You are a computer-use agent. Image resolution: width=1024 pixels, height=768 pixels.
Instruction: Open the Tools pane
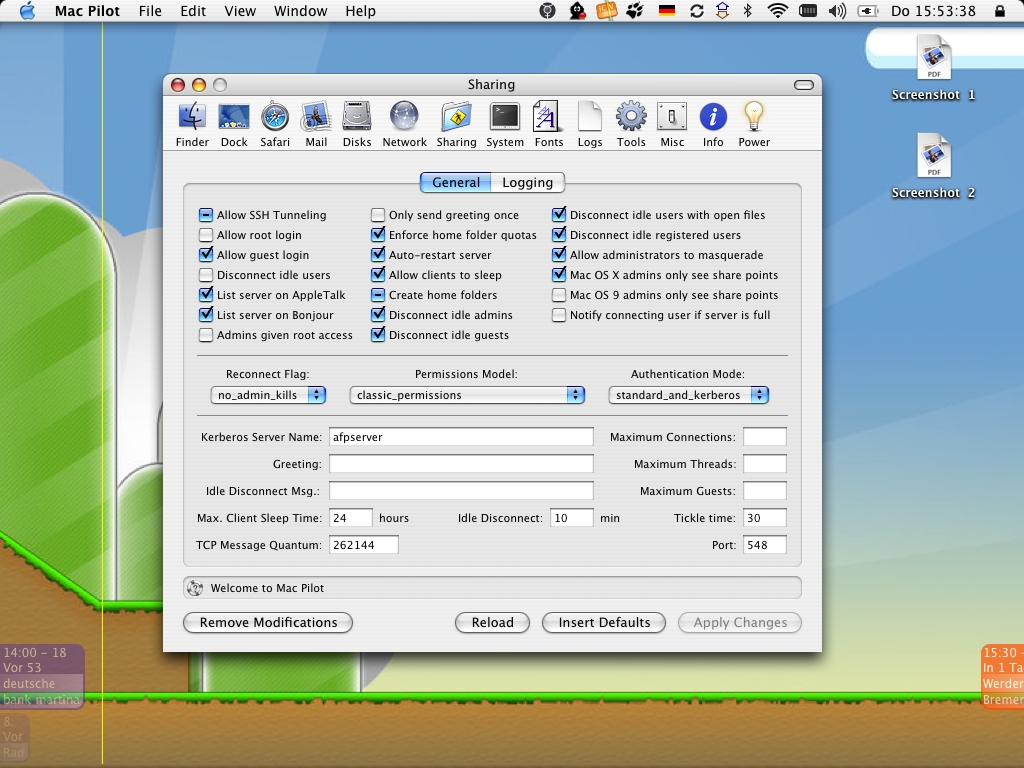coord(631,125)
